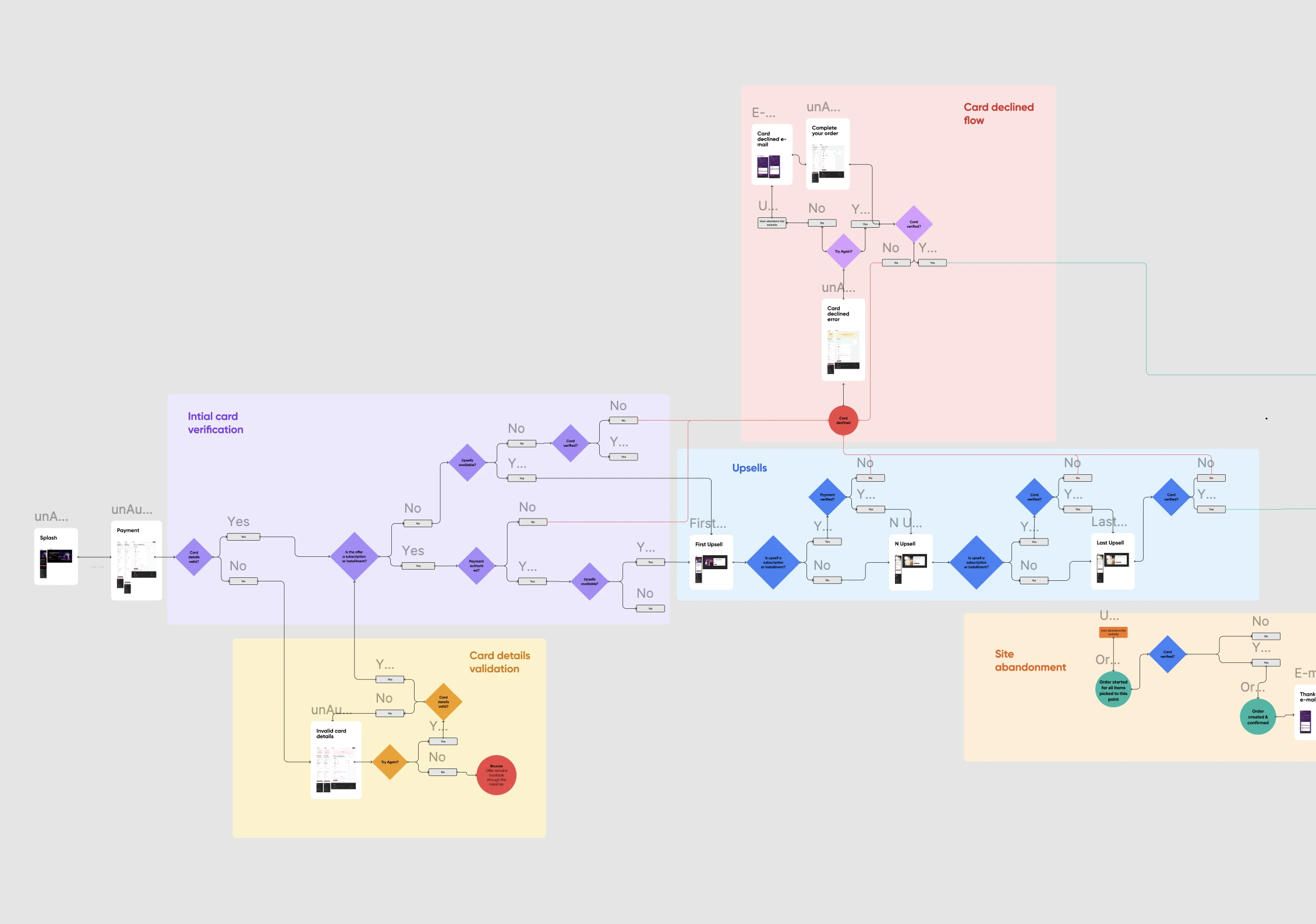
Task: Click the offer subscription or installment purple diamond
Action: coord(354,556)
